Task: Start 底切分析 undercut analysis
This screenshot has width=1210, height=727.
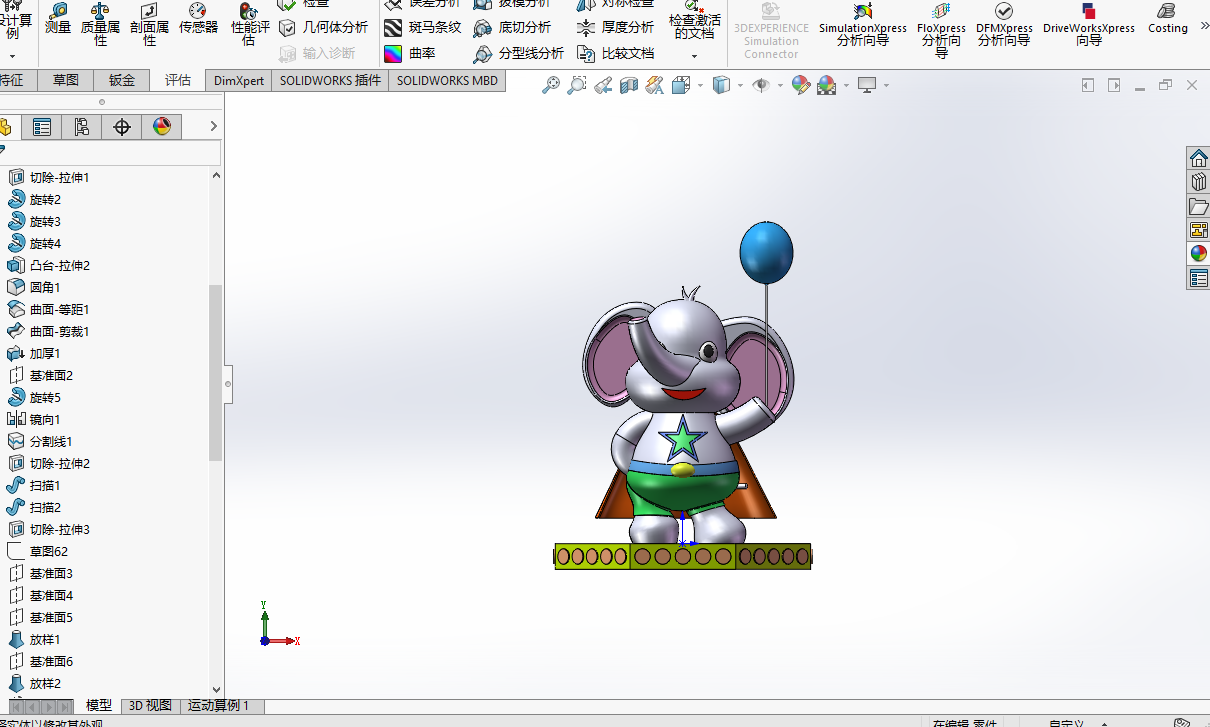Action: click(x=512, y=28)
